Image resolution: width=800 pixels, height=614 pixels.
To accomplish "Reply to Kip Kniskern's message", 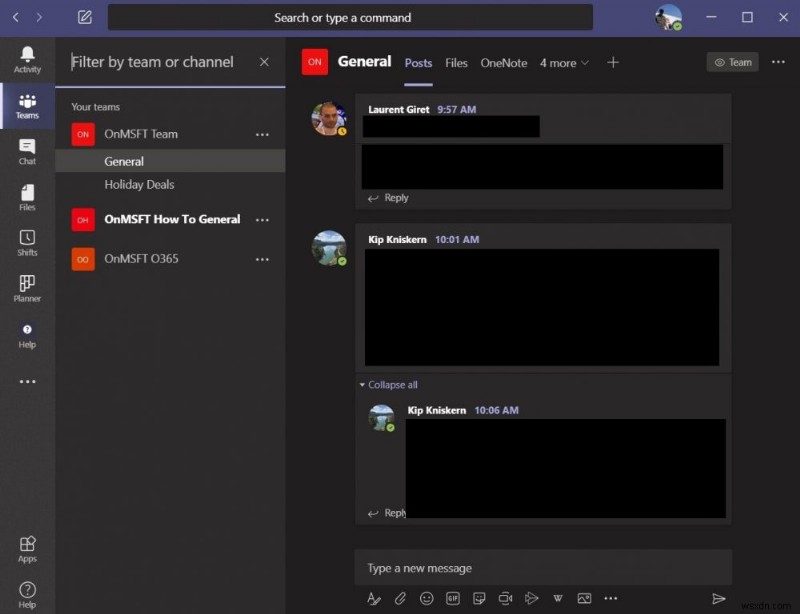I will [x=393, y=513].
